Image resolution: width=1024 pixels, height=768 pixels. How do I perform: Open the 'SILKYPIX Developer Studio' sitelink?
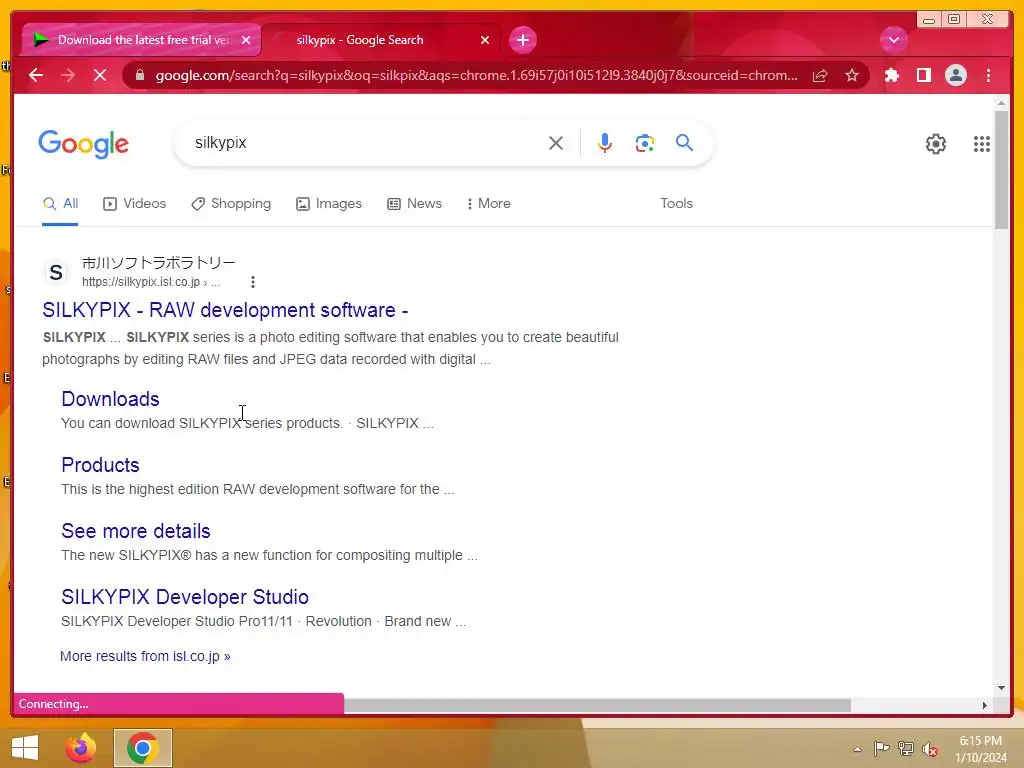tap(185, 597)
